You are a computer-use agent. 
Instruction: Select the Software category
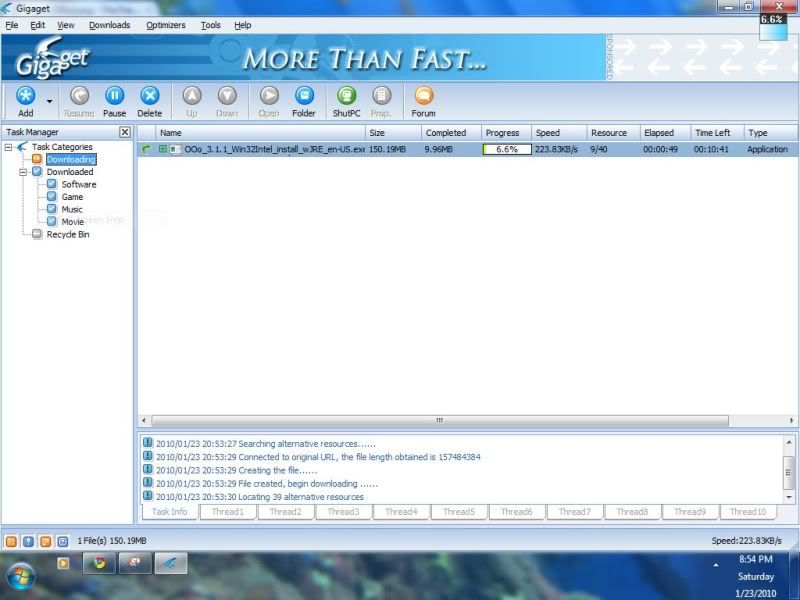pyautogui.click(x=78, y=184)
